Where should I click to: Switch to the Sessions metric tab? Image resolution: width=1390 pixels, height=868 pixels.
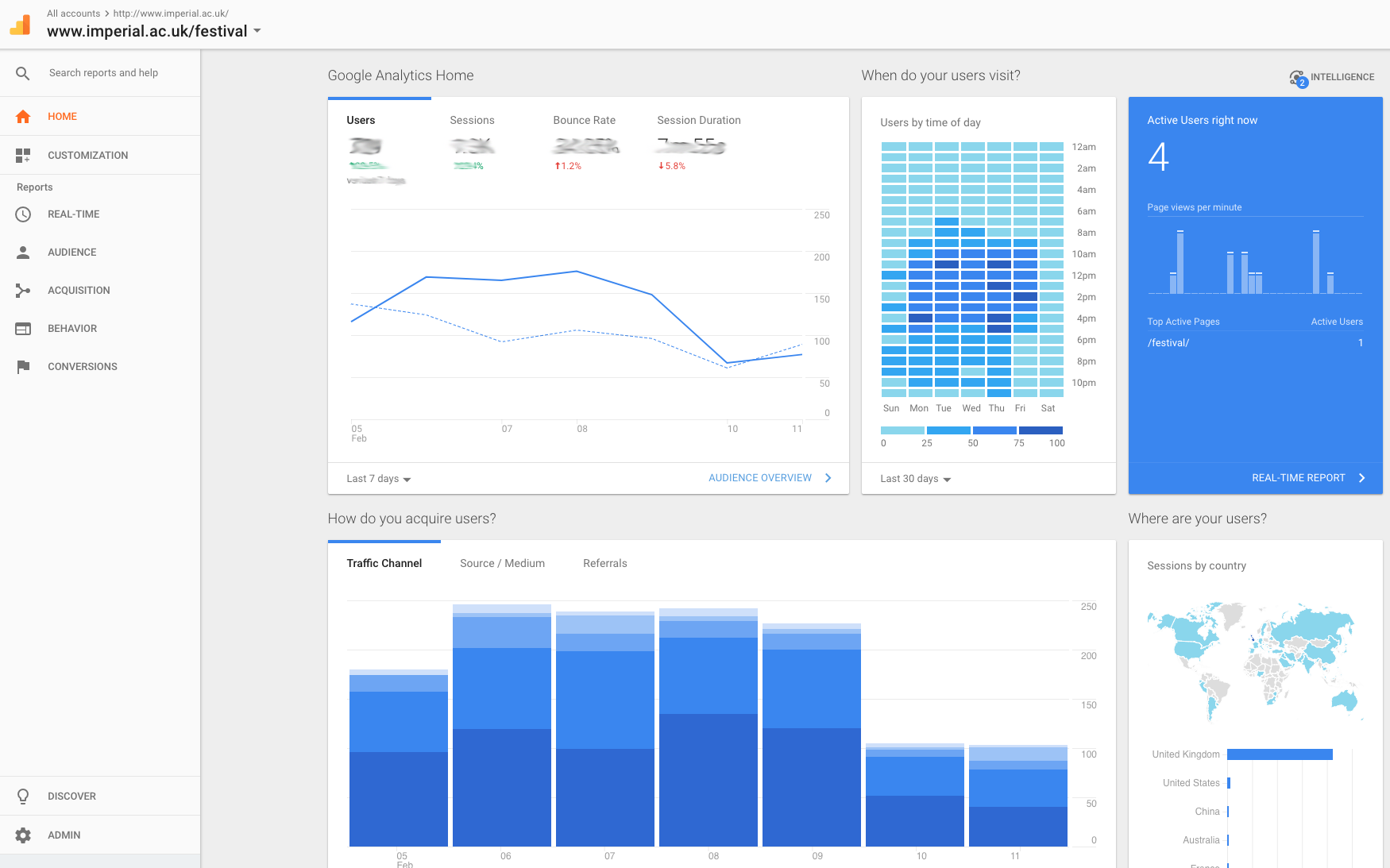(x=472, y=121)
